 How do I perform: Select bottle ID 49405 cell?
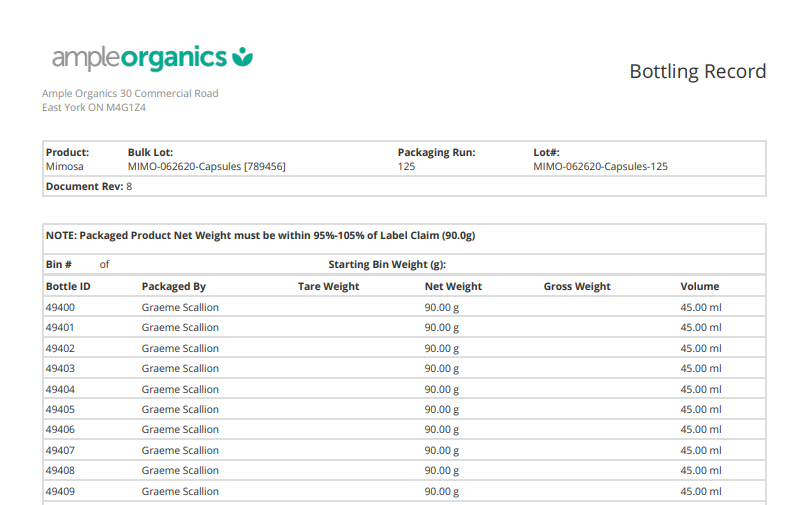click(x=60, y=409)
